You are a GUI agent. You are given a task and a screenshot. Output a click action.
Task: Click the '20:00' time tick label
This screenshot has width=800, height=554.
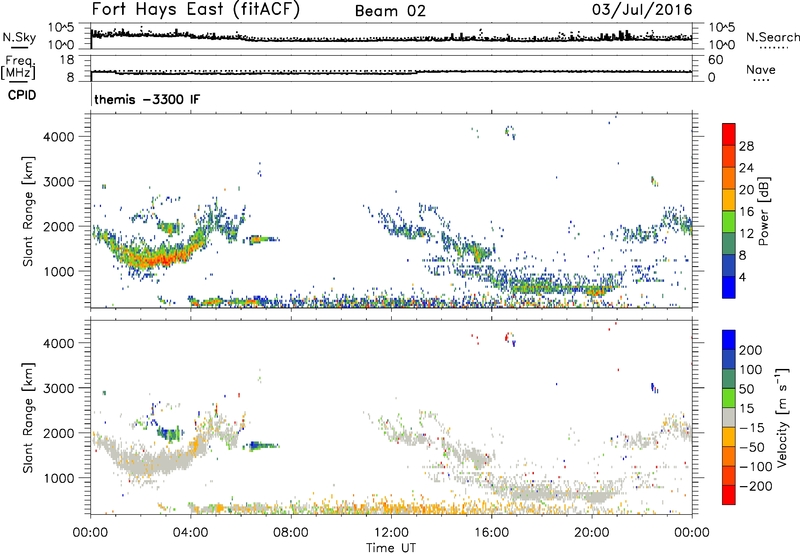click(x=591, y=533)
